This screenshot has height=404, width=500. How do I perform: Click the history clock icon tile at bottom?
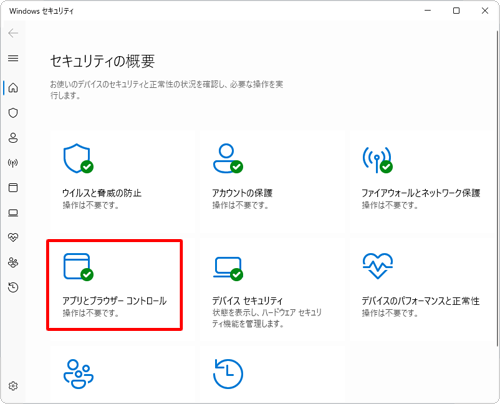(x=228, y=374)
